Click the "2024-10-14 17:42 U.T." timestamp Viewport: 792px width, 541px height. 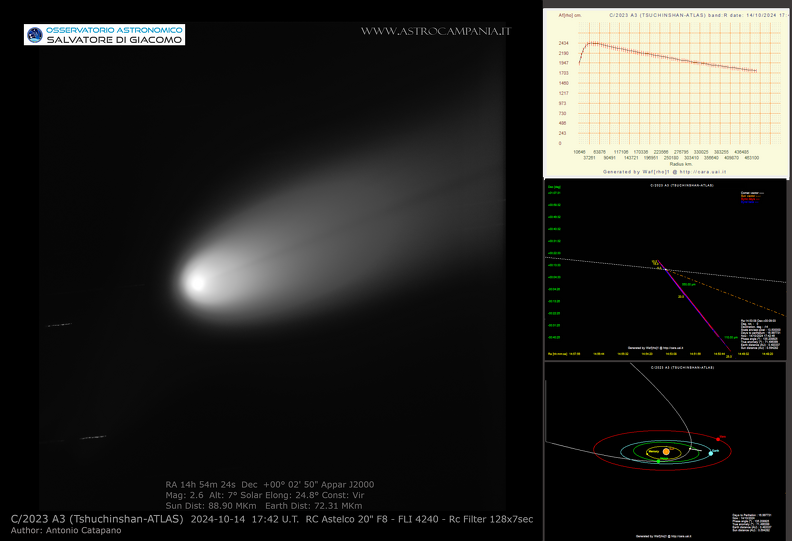pos(244,519)
